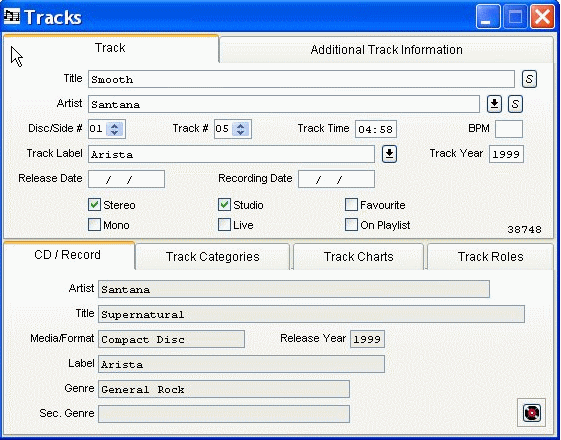
Task: Click the Release Year field 1999
Action: [x=367, y=339]
